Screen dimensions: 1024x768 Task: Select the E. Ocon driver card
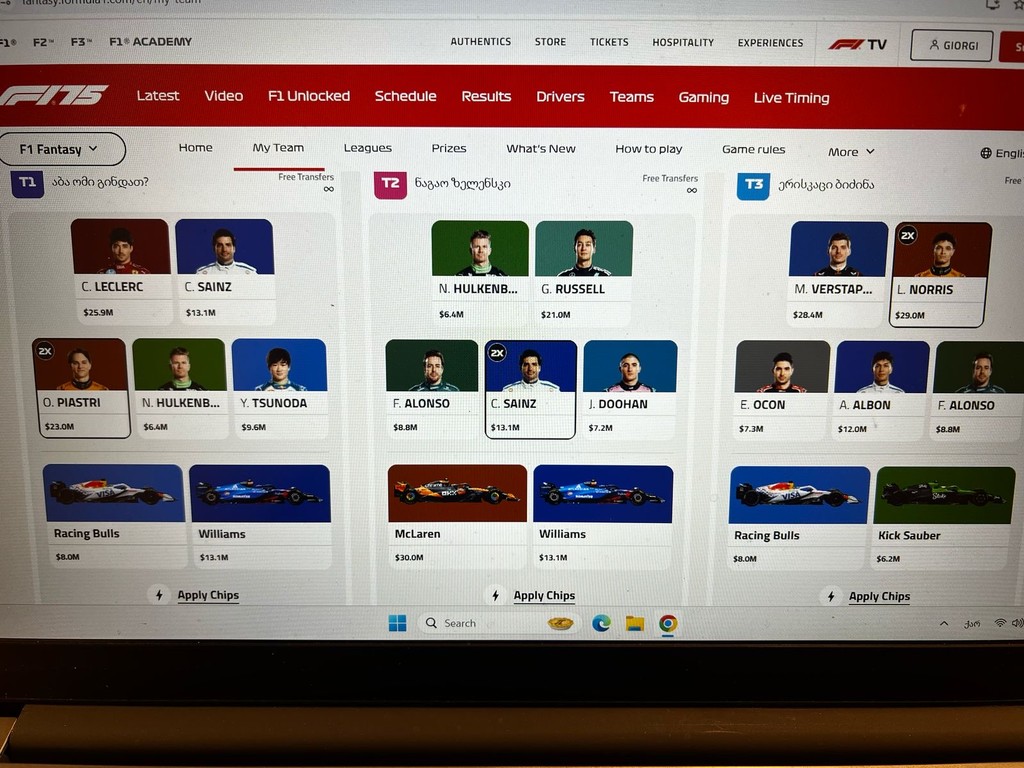point(782,391)
